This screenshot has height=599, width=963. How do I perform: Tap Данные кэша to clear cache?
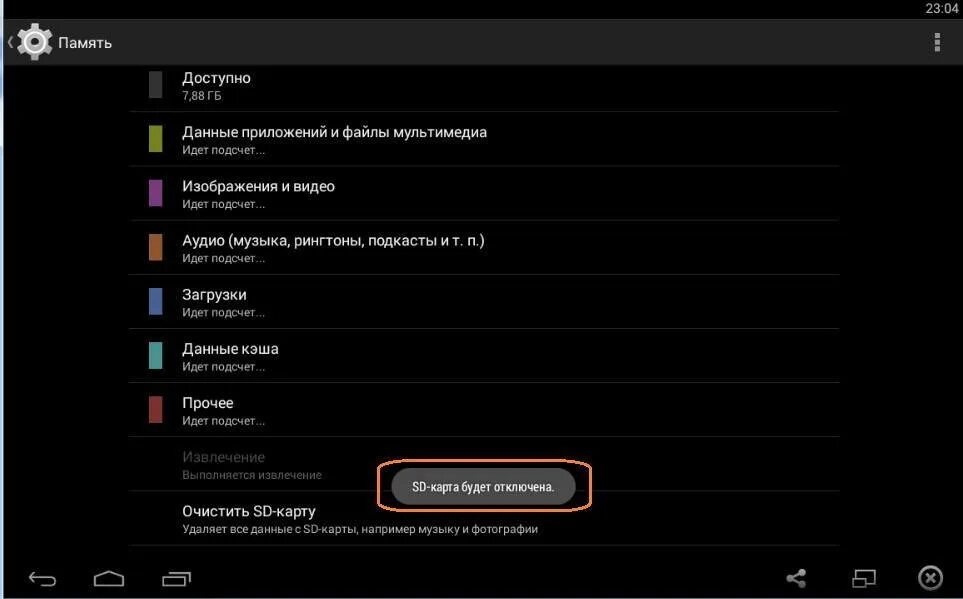(x=484, y=356)
